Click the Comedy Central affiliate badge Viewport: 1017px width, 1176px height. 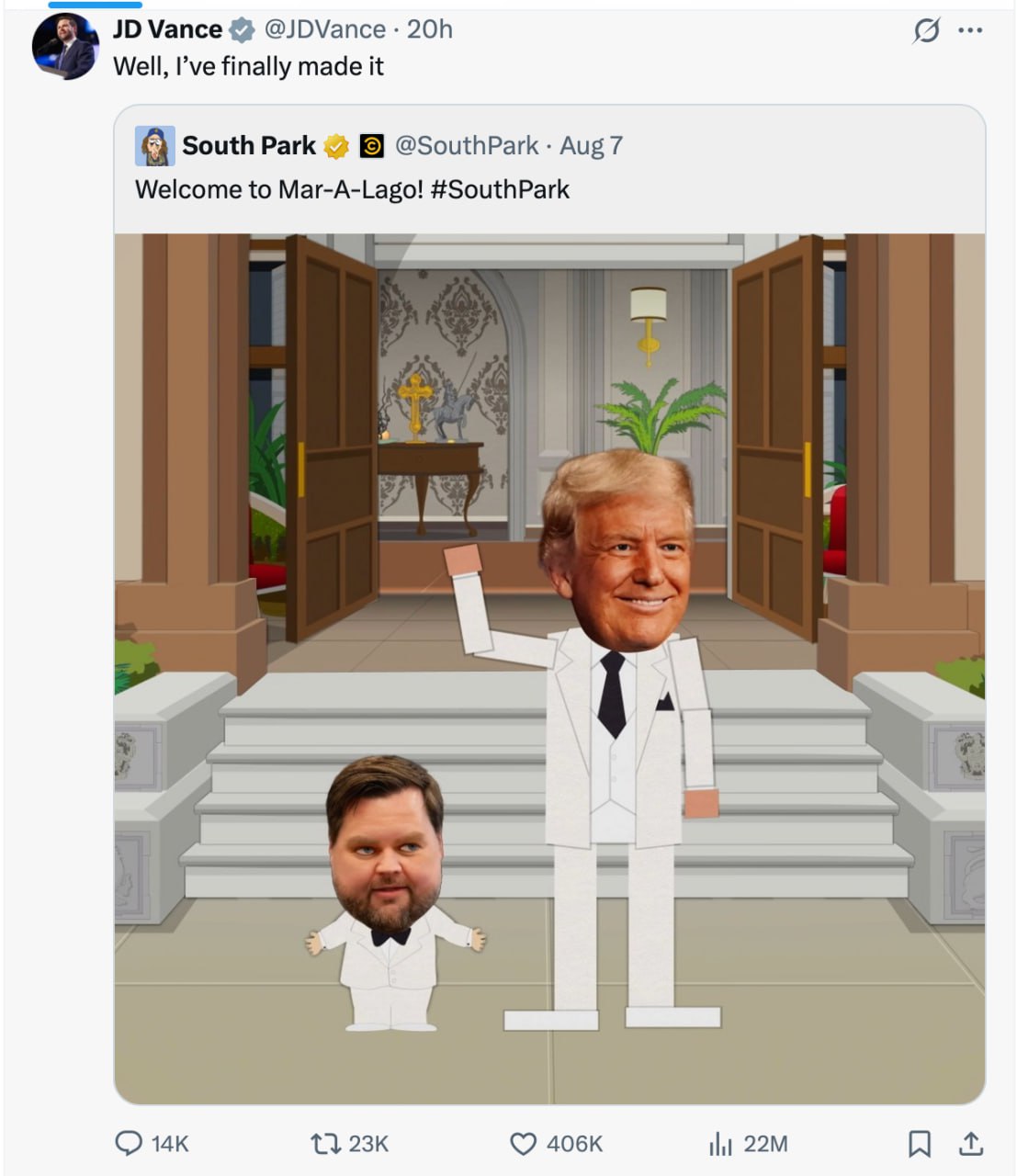click(x=371, y=146)
